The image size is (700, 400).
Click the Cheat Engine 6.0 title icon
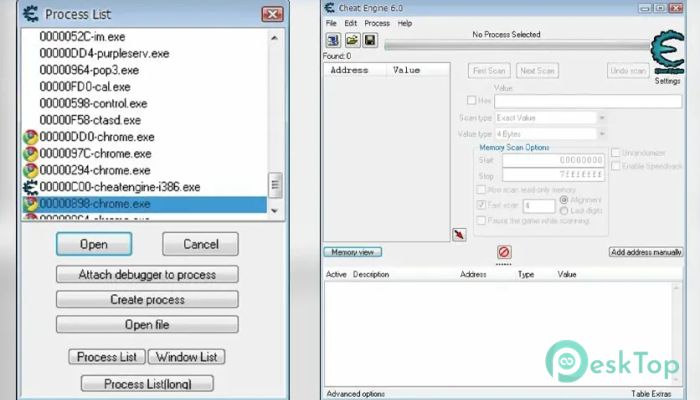tap(329, 8)
